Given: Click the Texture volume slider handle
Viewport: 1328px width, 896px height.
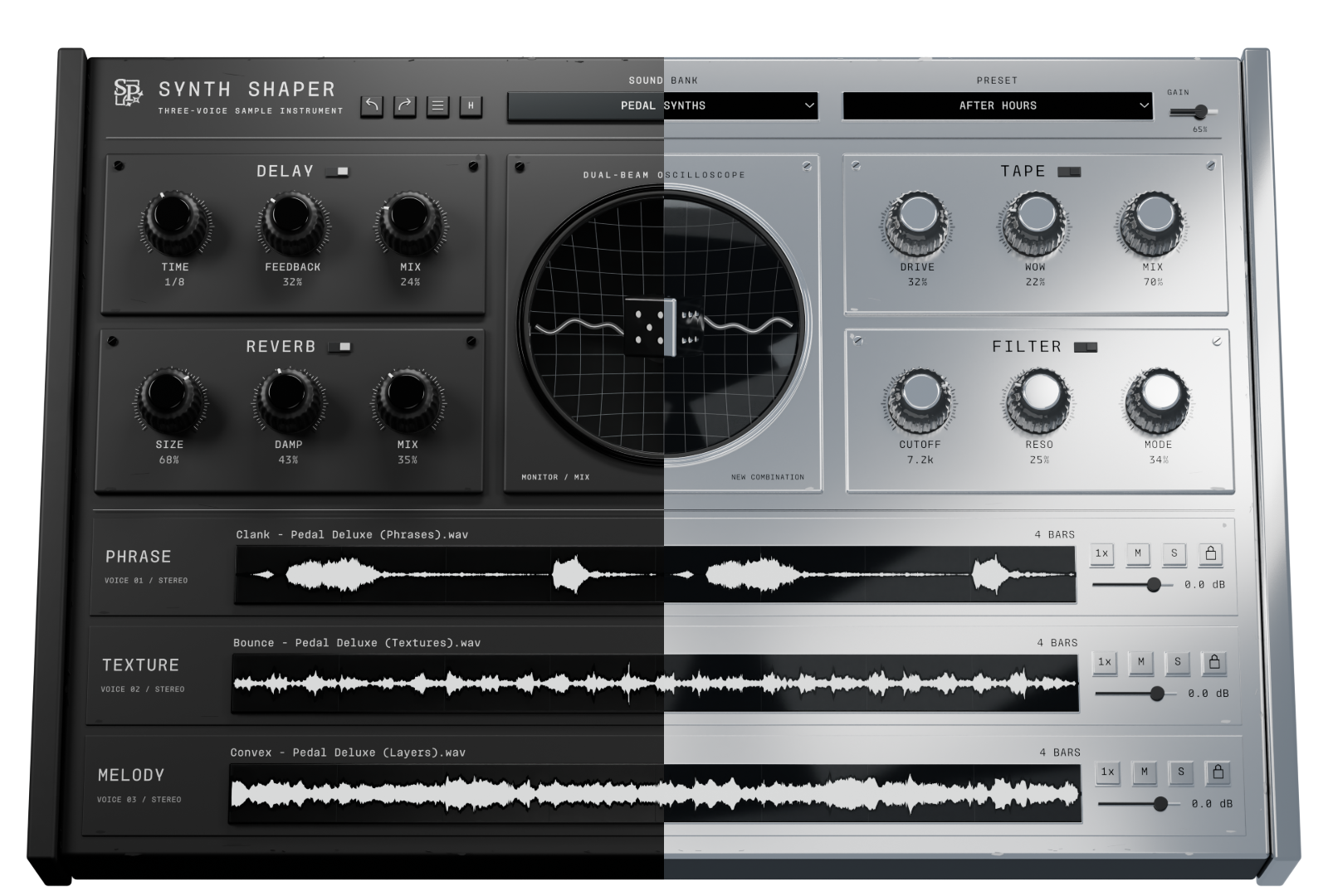Looking at the screenshot, I should click(x=1156, y=694).
